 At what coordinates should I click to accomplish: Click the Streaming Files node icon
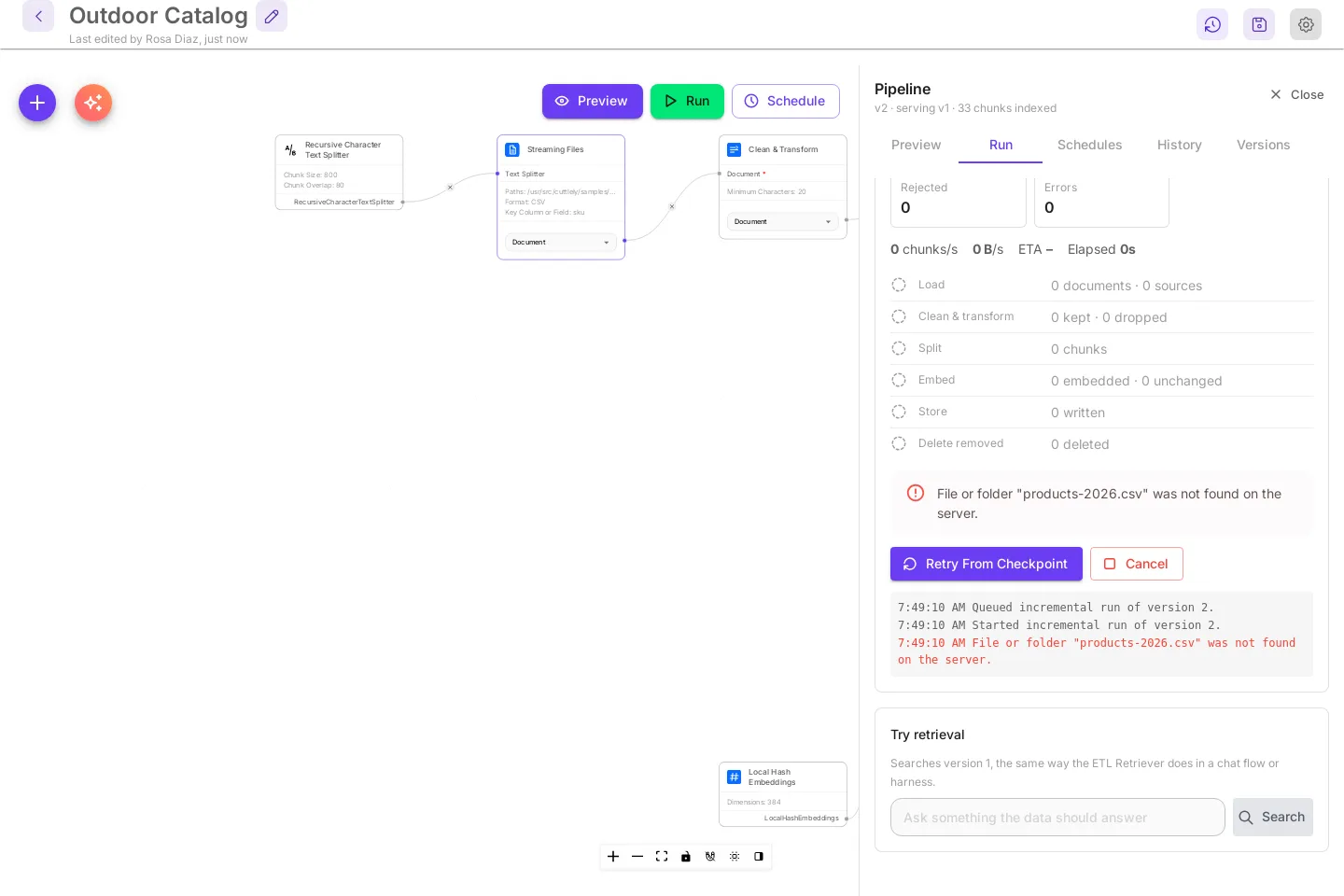[x=512, y=149]
